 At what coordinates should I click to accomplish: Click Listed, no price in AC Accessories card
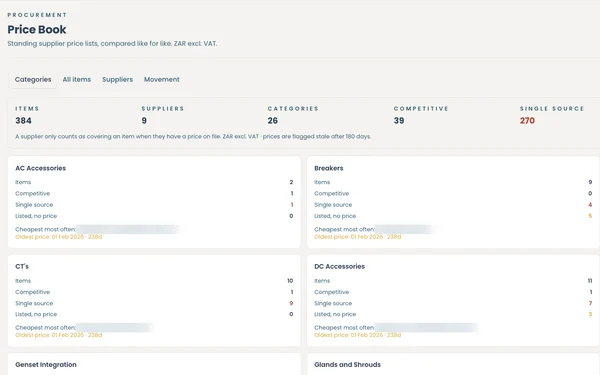154,216
